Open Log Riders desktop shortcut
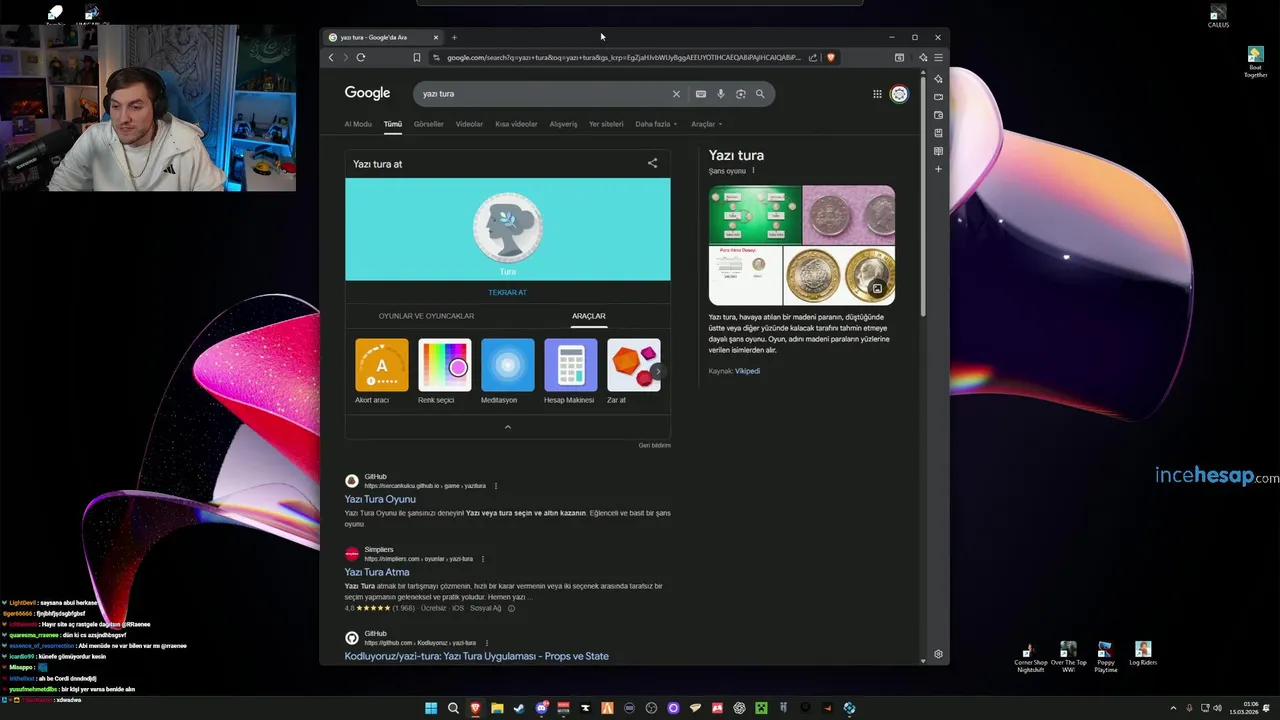Image resolution: width=1280 pixels, height=720 pixels. click(x=1143, y=654)
